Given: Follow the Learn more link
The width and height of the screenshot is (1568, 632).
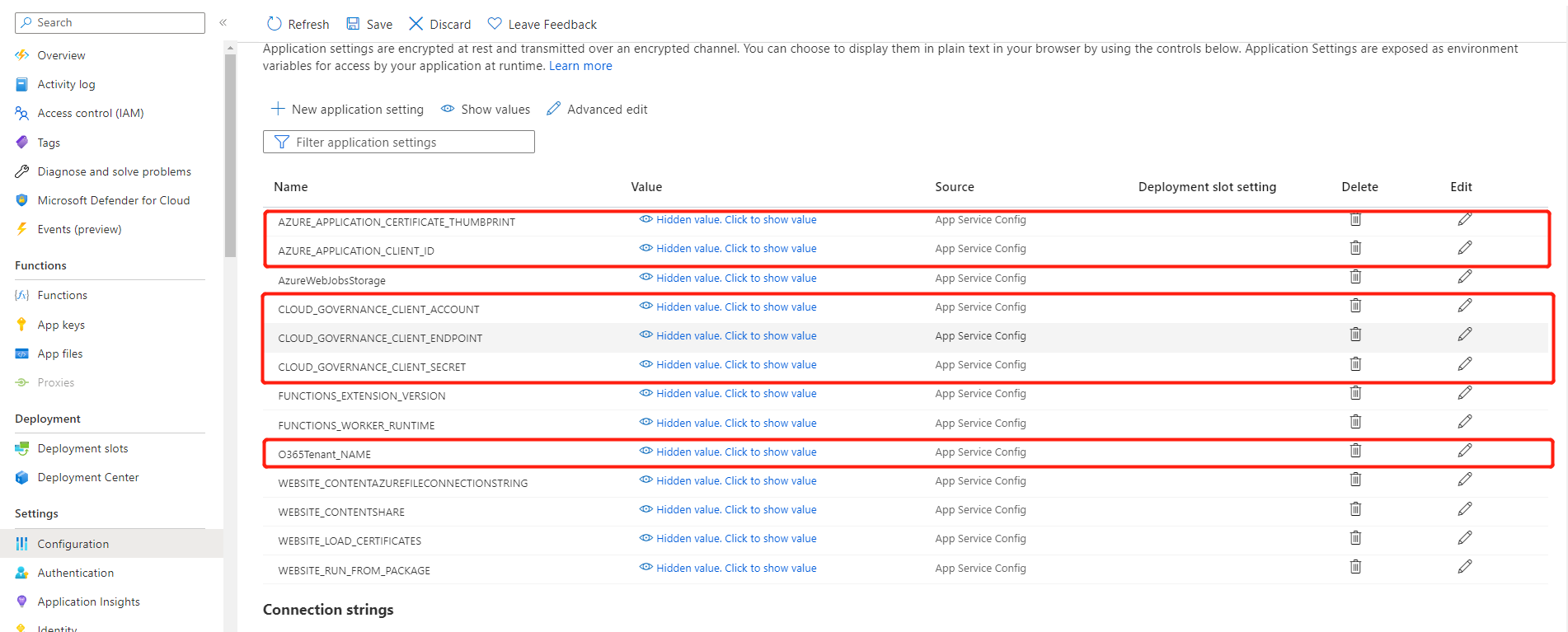Looking at the screenshot, I should [580, 66].
